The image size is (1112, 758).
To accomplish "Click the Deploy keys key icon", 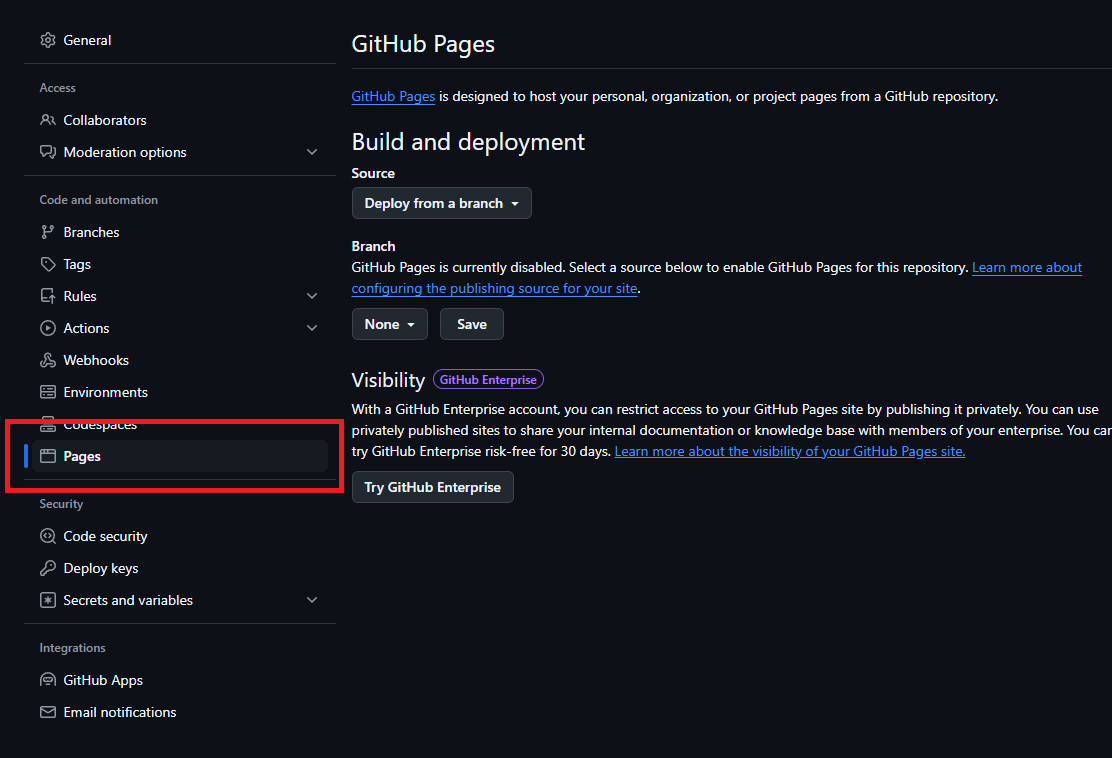I will coord(48,568).
